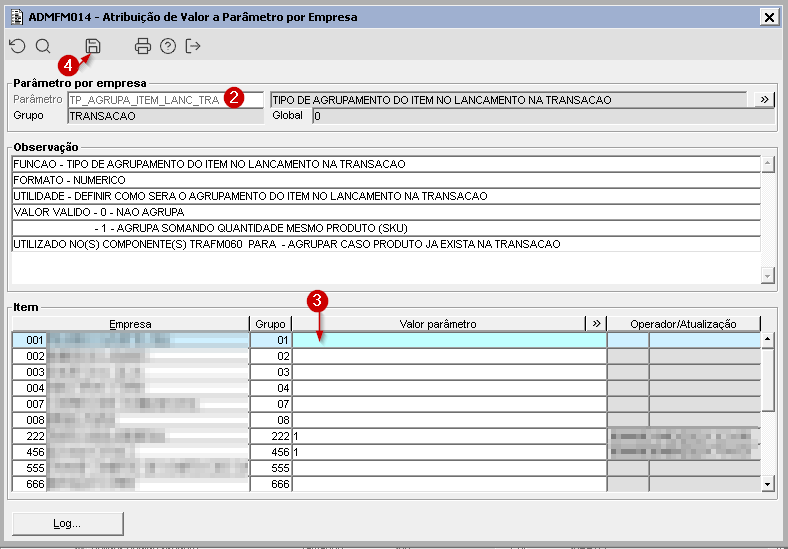Click Item grid scroll down arrow
This screenshot has height=549, width=788.
coord(767,484)
